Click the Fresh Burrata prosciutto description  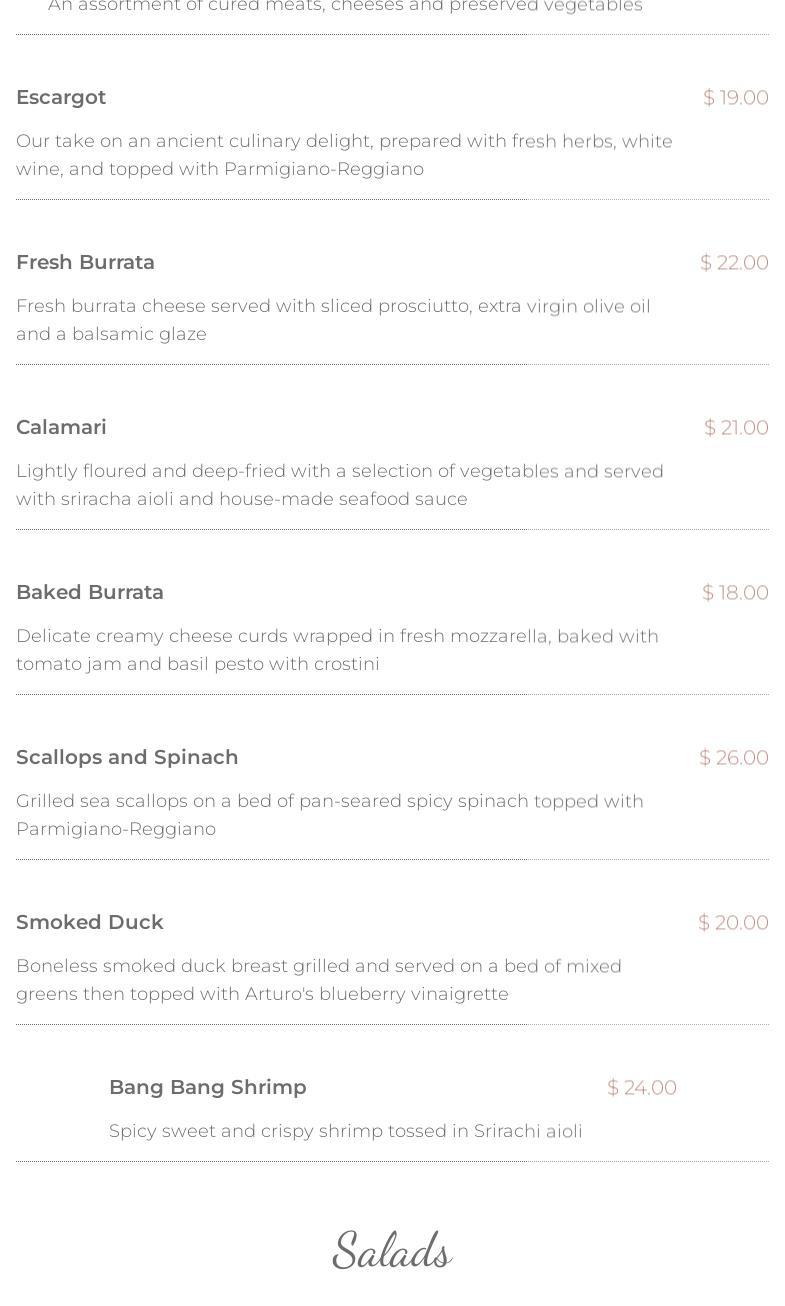333,320
